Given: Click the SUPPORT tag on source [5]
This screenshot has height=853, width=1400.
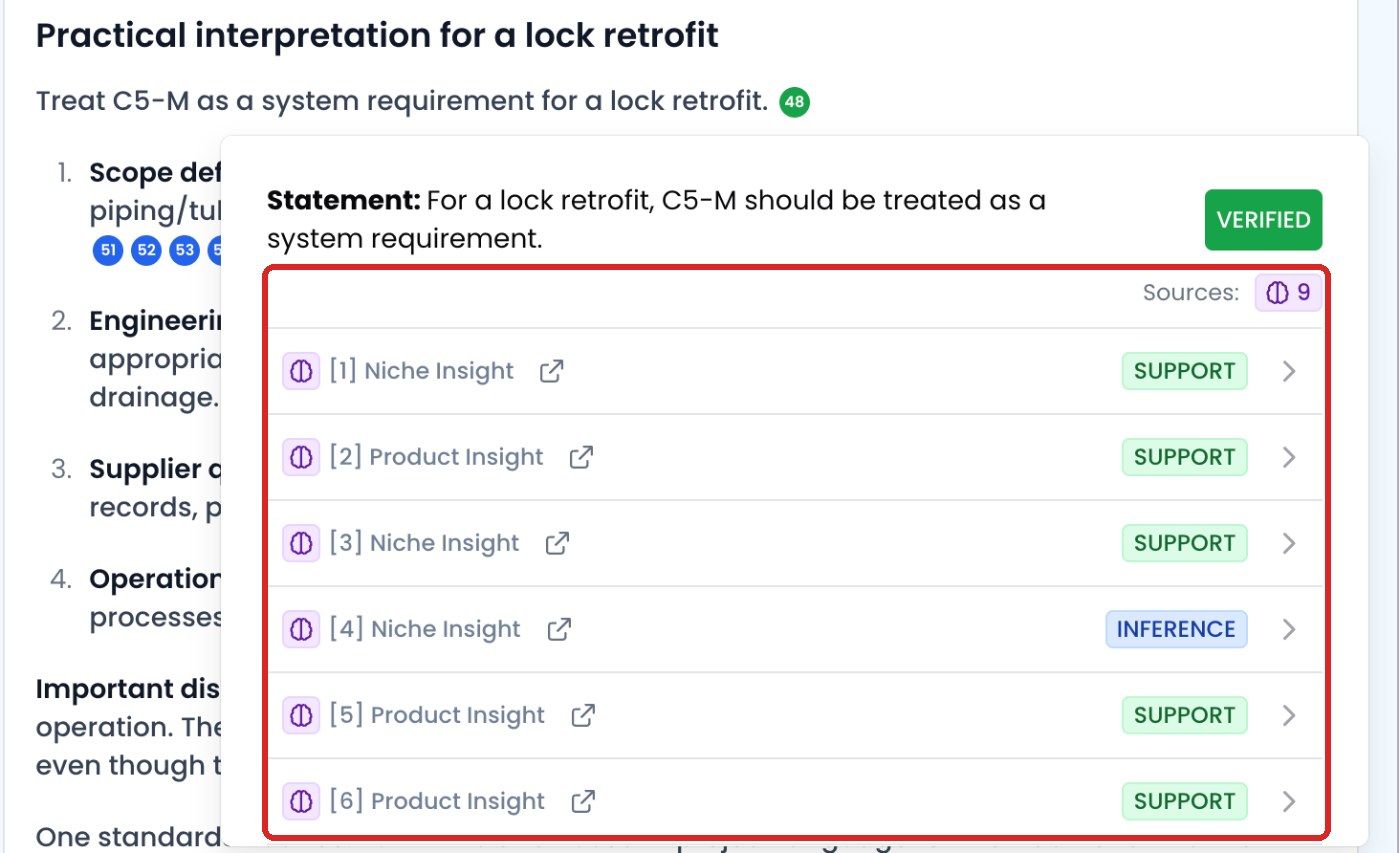Looking at the screenshot, I should (1184, 715).
